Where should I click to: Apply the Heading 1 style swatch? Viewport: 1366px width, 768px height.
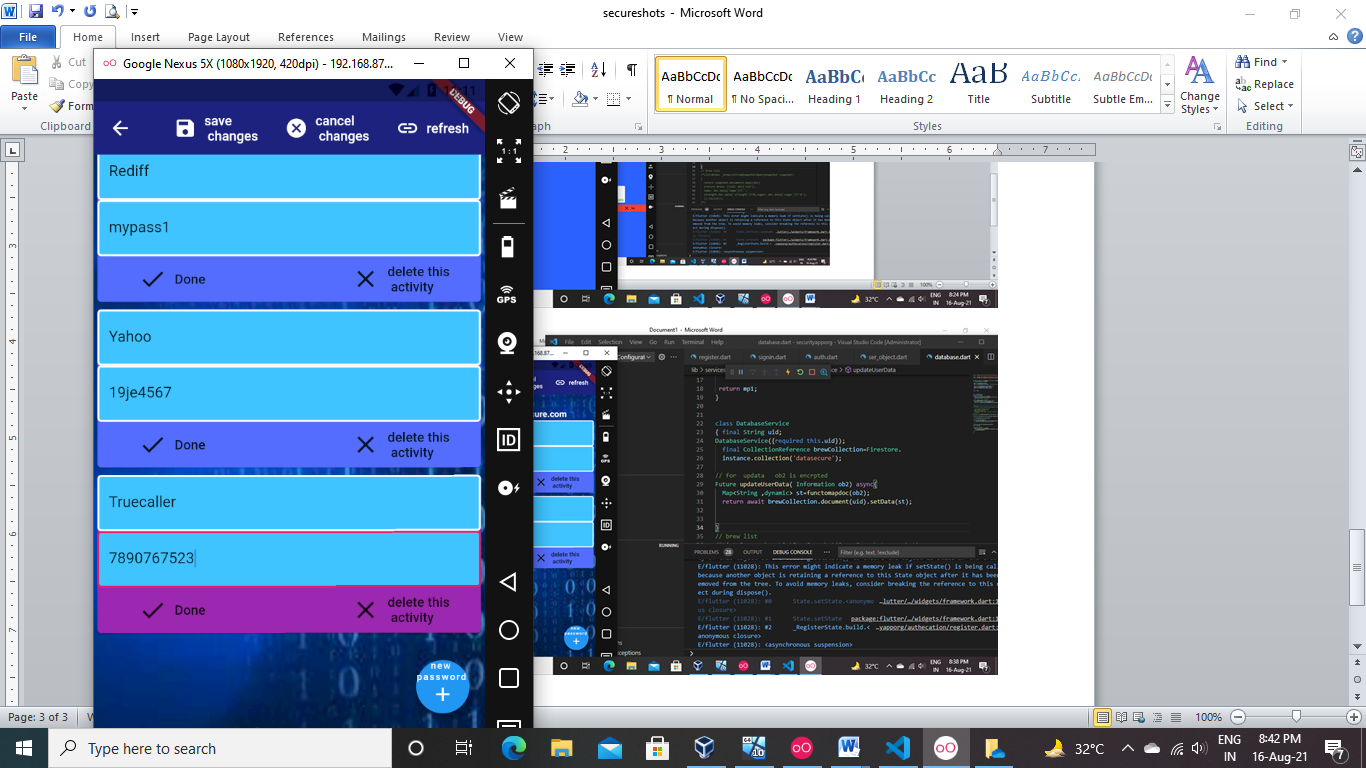835,83
